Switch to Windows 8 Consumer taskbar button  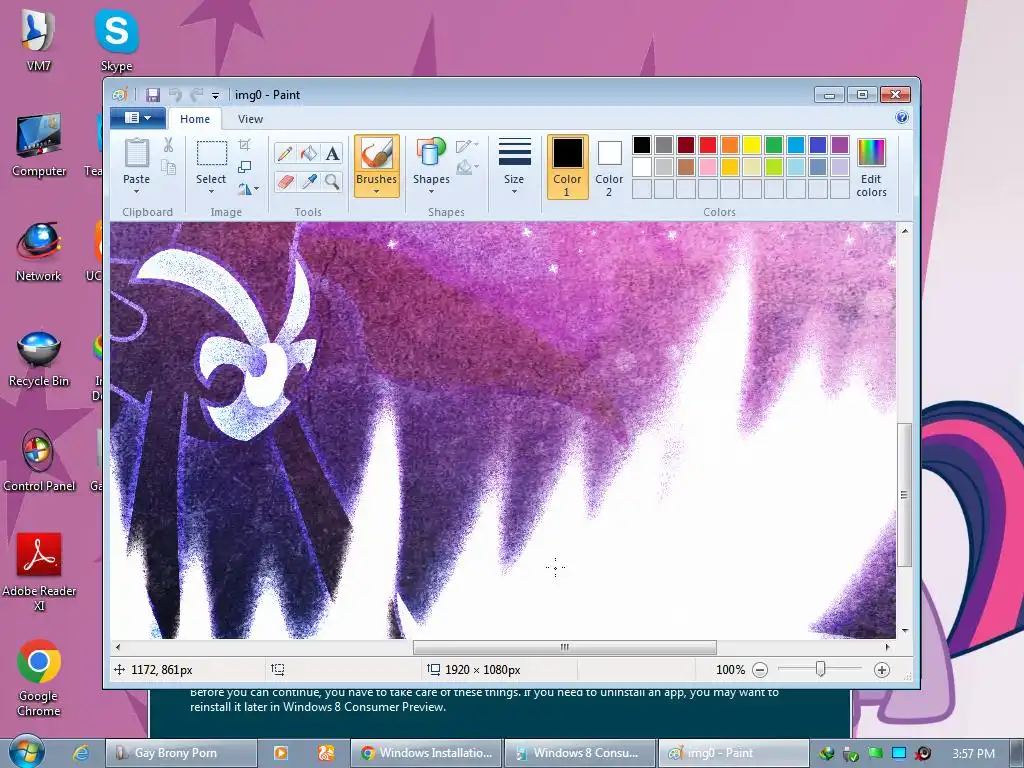point(580,753)
